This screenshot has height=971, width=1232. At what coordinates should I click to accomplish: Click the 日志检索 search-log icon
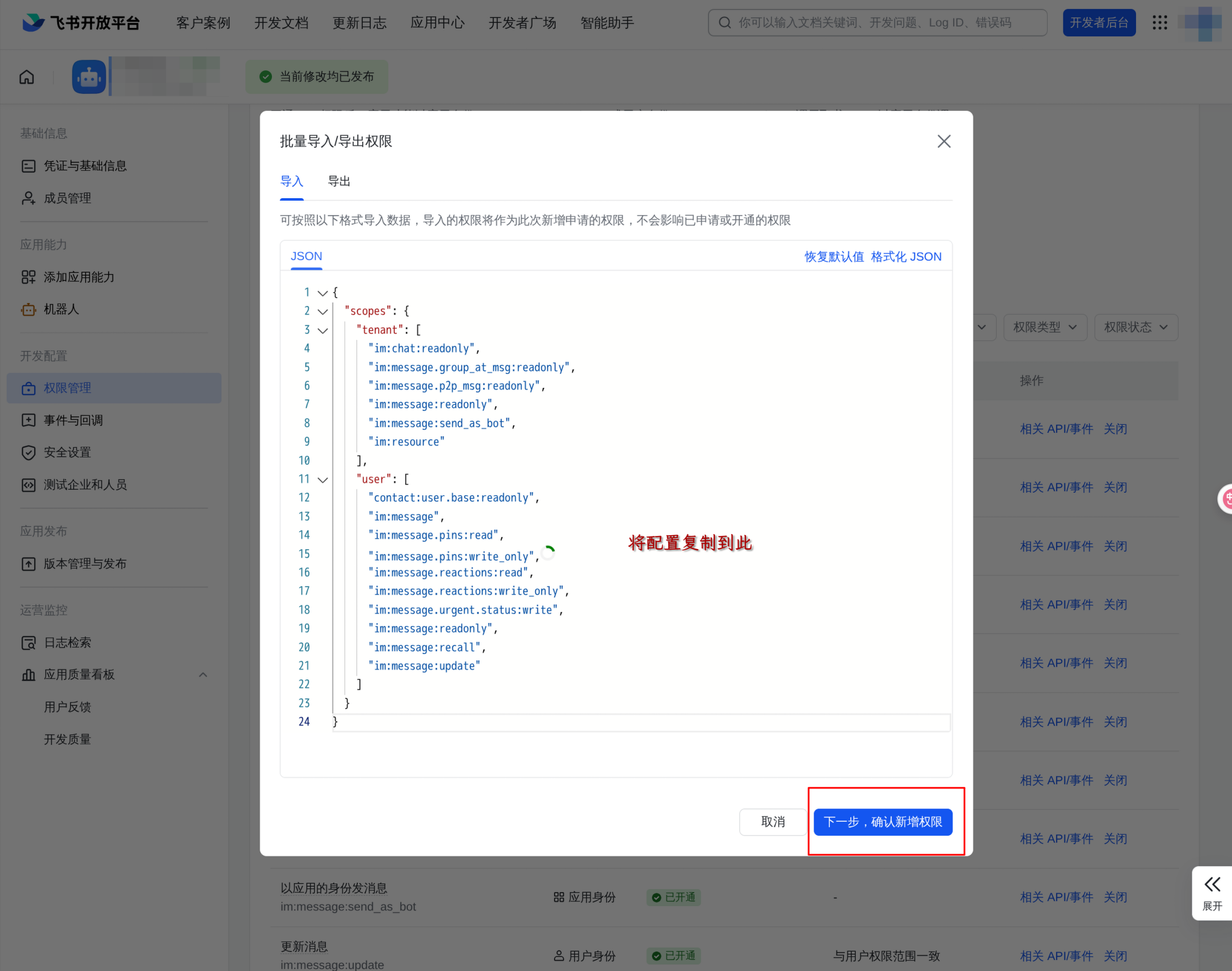tap(28, 643)
